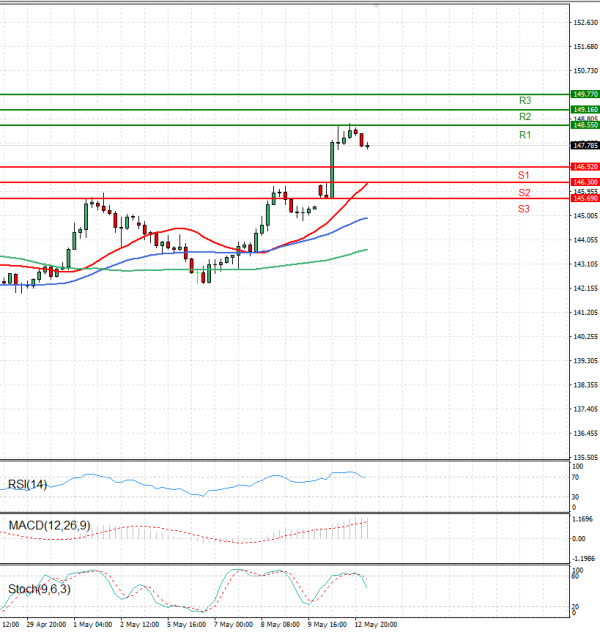Click the S2 support label
The image size is (600, 632).
pyautogui.click(x=524, y=192)
